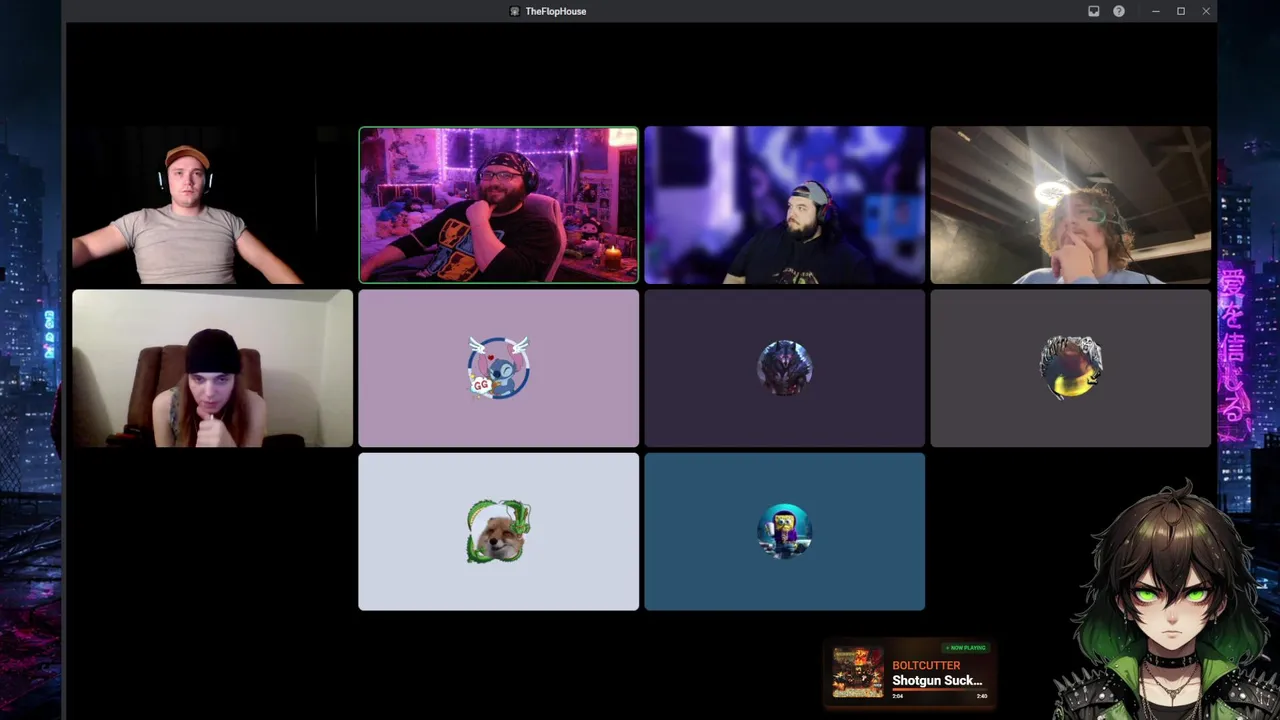Focus video of person wearing black beanie
Screen dimensions: 1280x720
coord(212,368)
